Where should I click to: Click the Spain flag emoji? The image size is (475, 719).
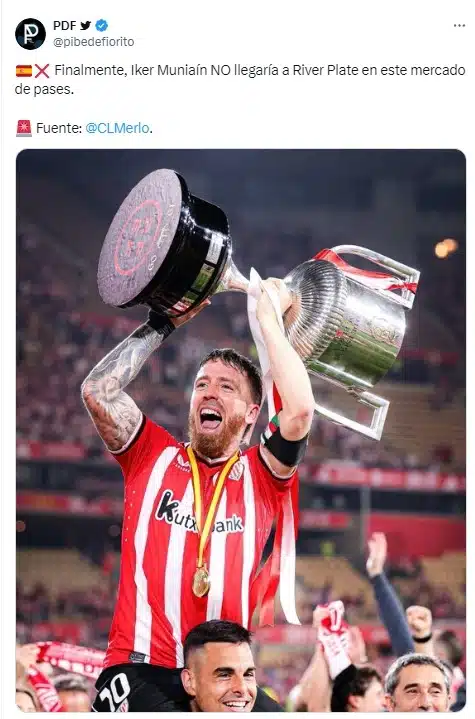pyautogui.click(x=24, y=71)
